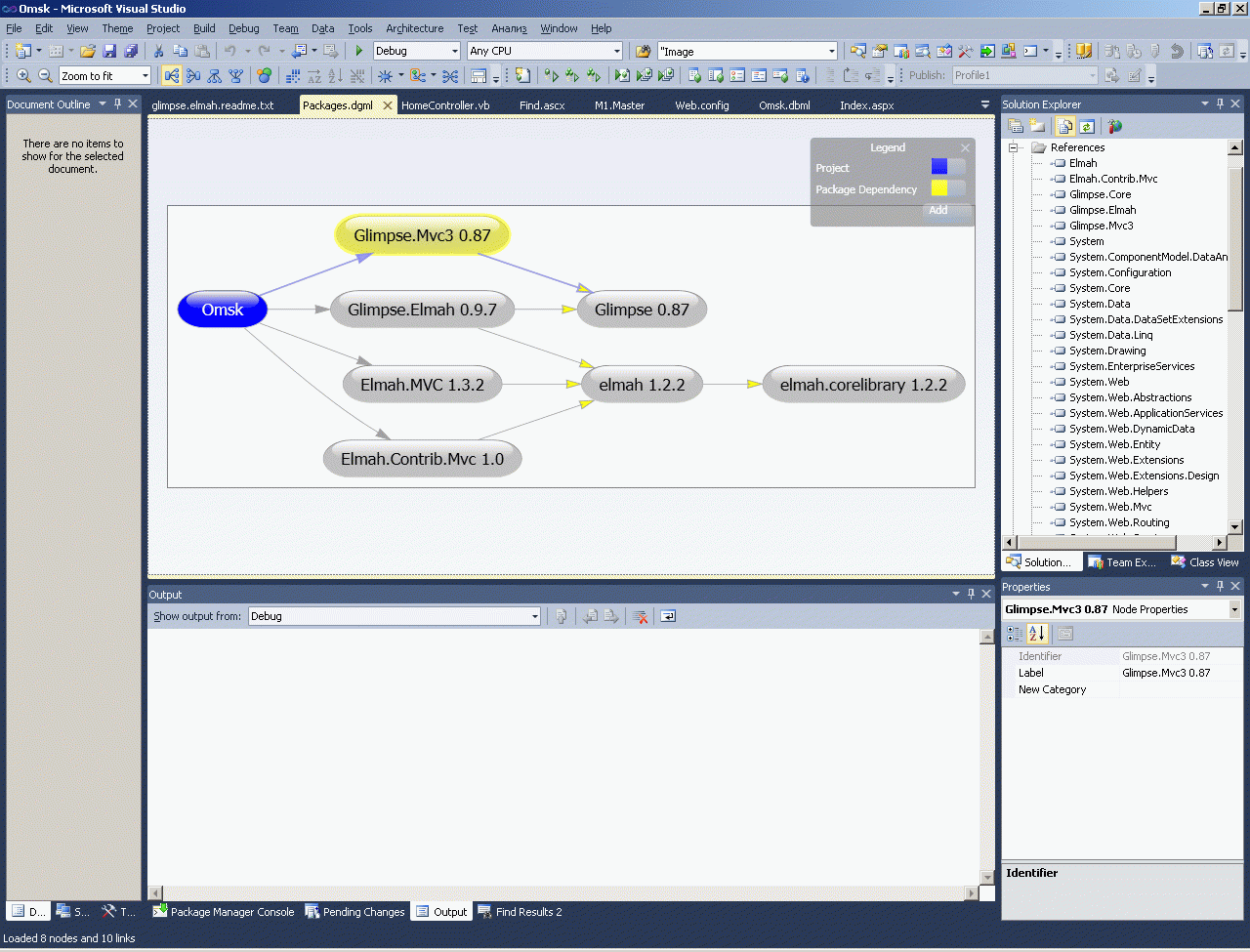Switch to the Team Explorer tab
This screenshot has height=952, width=1250.
click(x=1122, y=562)
